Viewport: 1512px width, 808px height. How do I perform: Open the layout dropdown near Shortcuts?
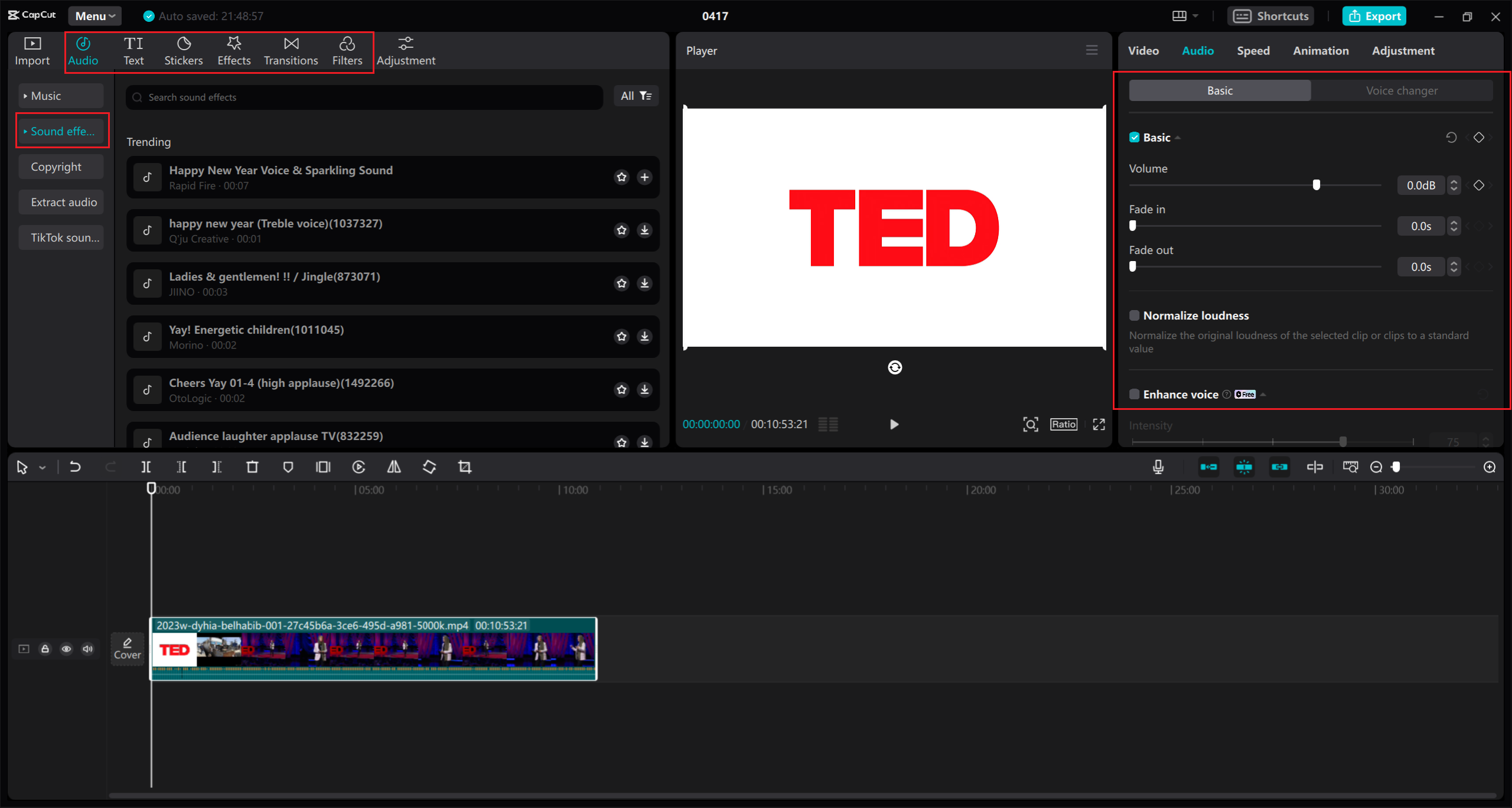[1185, 16]
